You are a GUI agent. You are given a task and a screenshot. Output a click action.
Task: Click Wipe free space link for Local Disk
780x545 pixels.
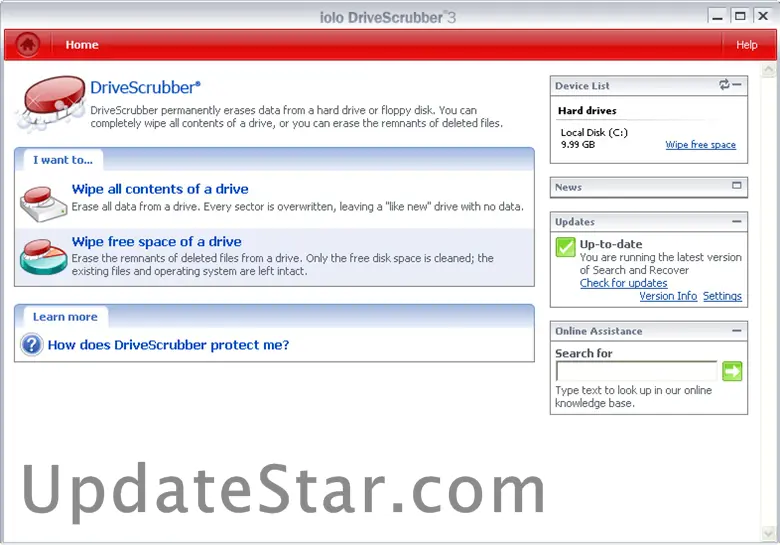tap(700, 145)
